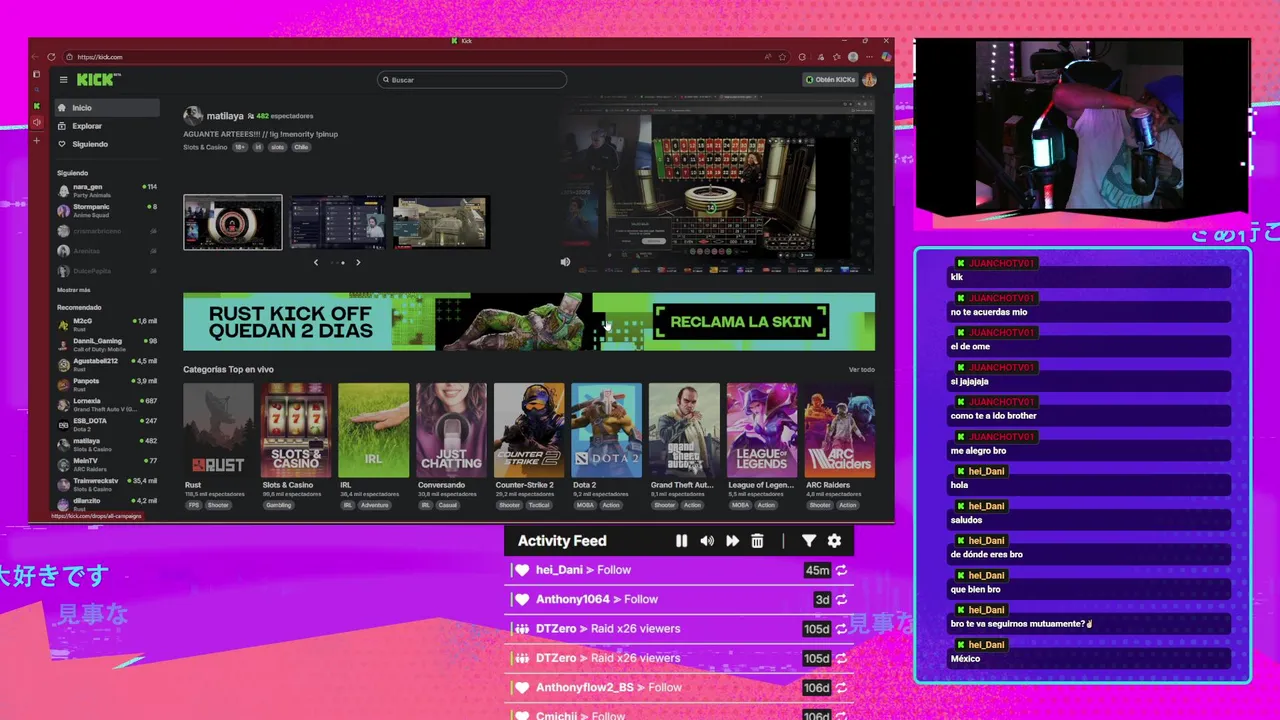This screenshot has height=720, width=1280.
Task: Select the Kick tab in vertical tab strip
Action: [37, 106]
